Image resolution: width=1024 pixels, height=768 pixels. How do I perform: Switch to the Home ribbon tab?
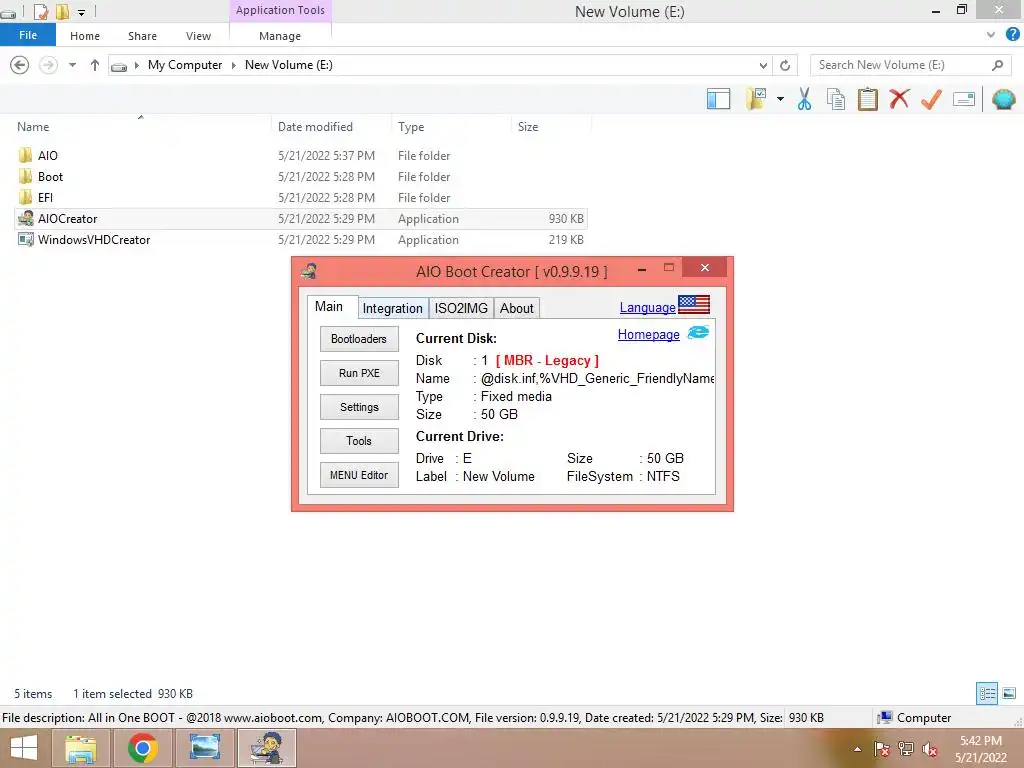click(85, 36)
